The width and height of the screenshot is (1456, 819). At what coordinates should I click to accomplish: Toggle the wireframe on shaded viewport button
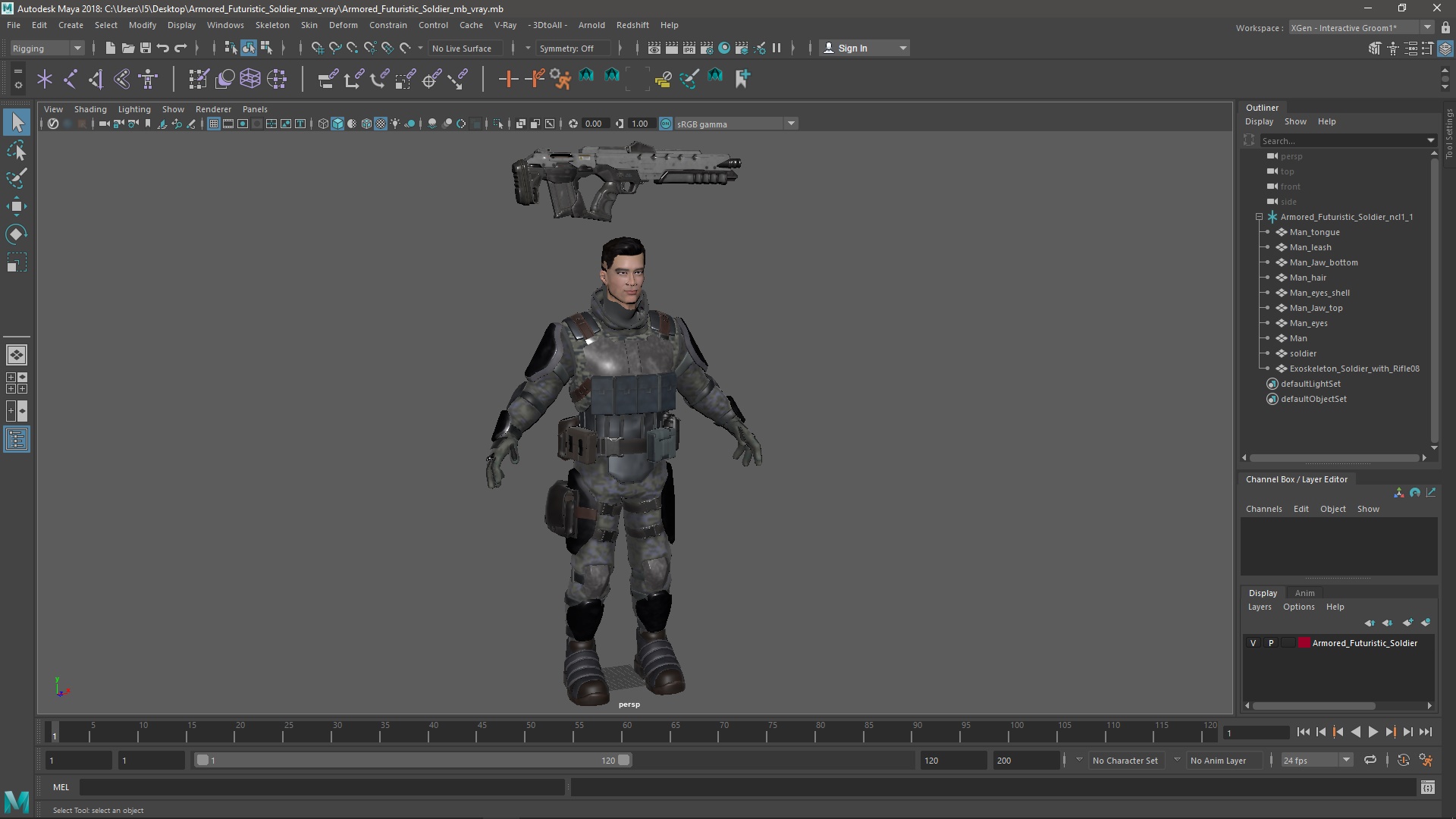(x=366, y=124)
